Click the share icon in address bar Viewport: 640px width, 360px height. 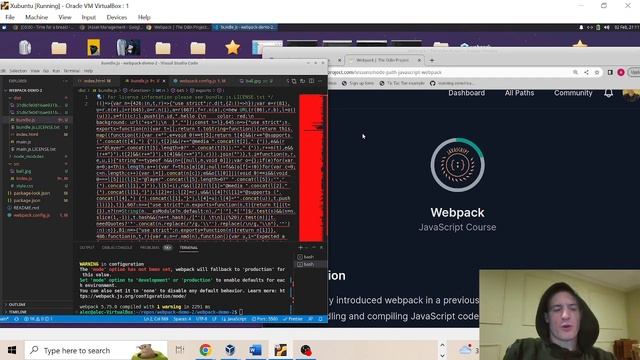click(586, 72)
